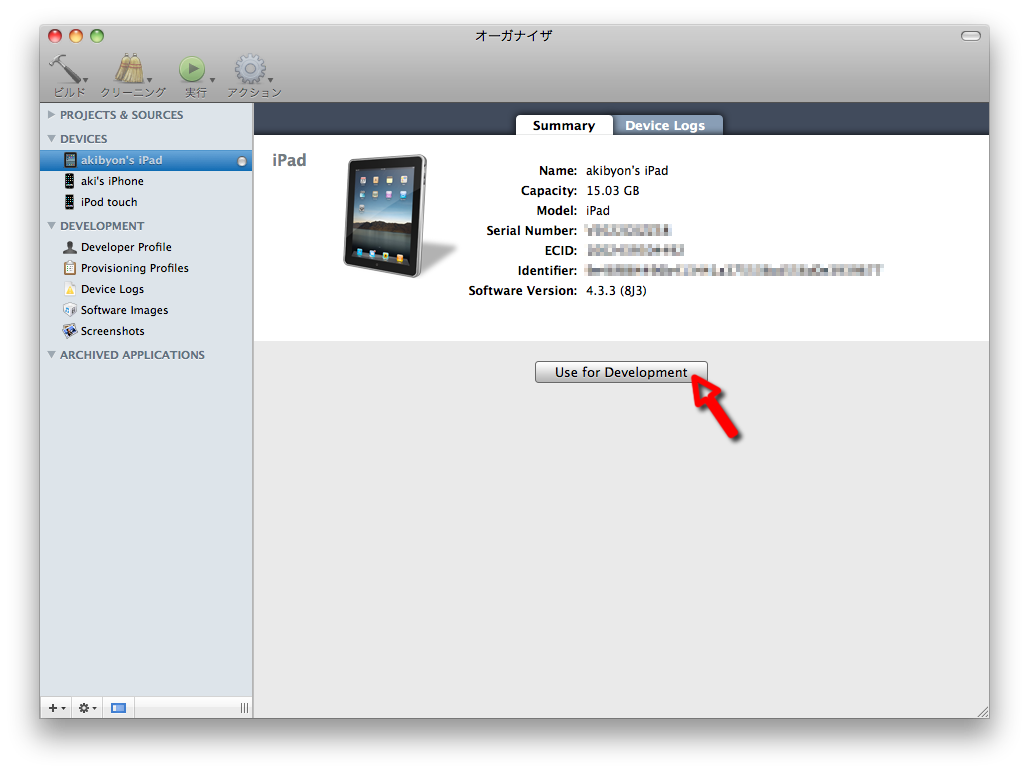1029x773 pixels.
Task: Switch to the Device Logs tab
Action: point(665,125)
